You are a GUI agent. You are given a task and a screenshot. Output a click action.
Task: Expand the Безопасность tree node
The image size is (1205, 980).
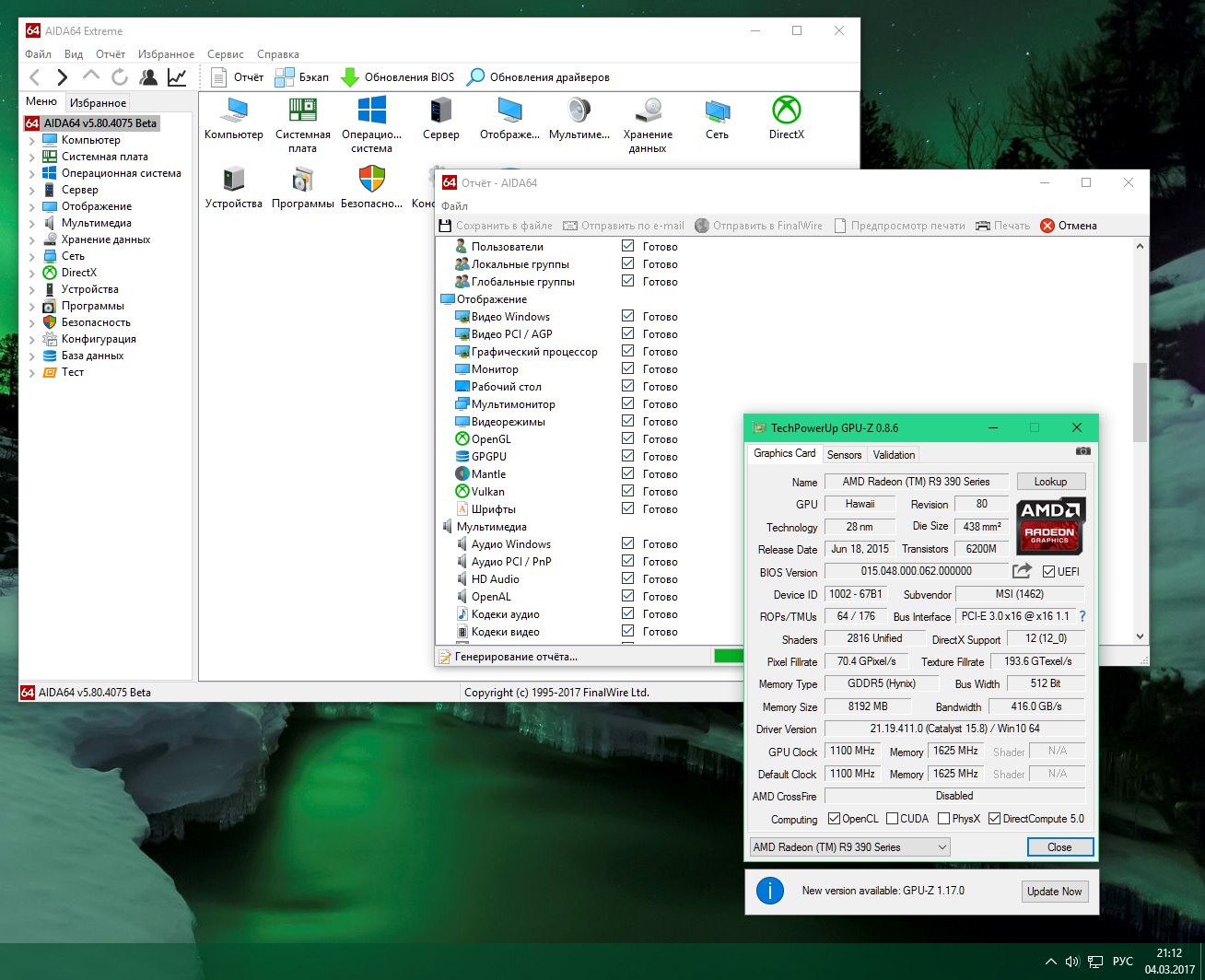click(32, 323)
